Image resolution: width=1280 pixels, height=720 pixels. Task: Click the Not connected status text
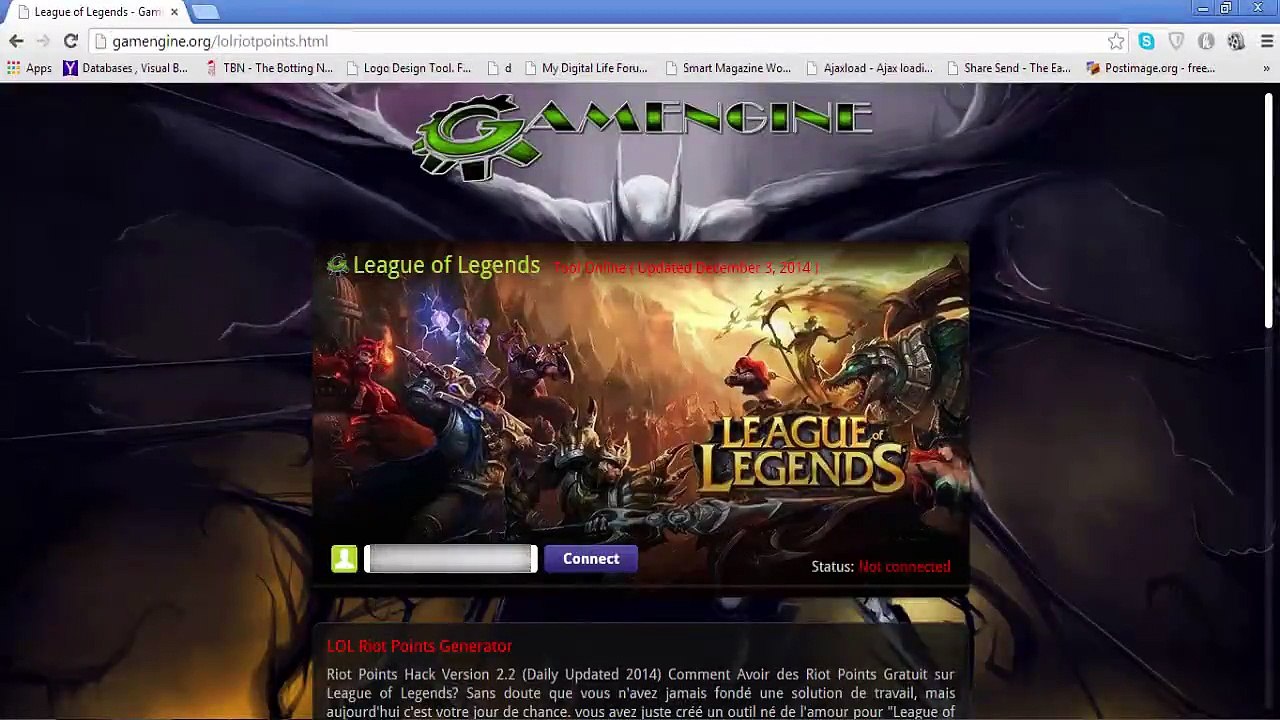[x=904, y=566]
